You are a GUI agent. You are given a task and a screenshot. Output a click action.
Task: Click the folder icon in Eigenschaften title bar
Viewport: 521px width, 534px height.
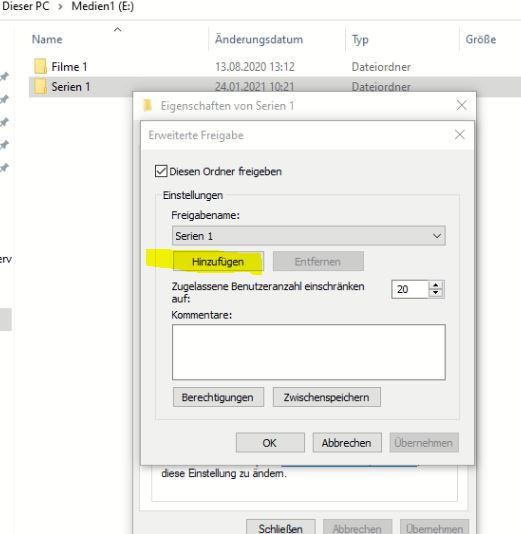coord(147,106)
